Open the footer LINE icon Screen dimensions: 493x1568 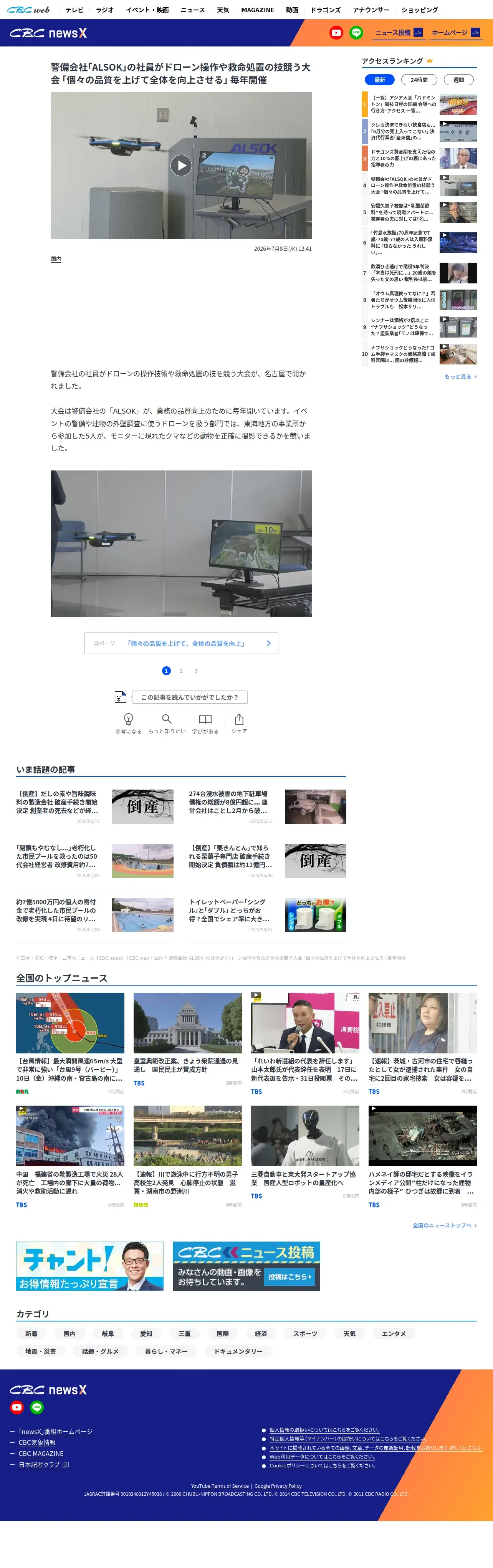pos(37,1407)
